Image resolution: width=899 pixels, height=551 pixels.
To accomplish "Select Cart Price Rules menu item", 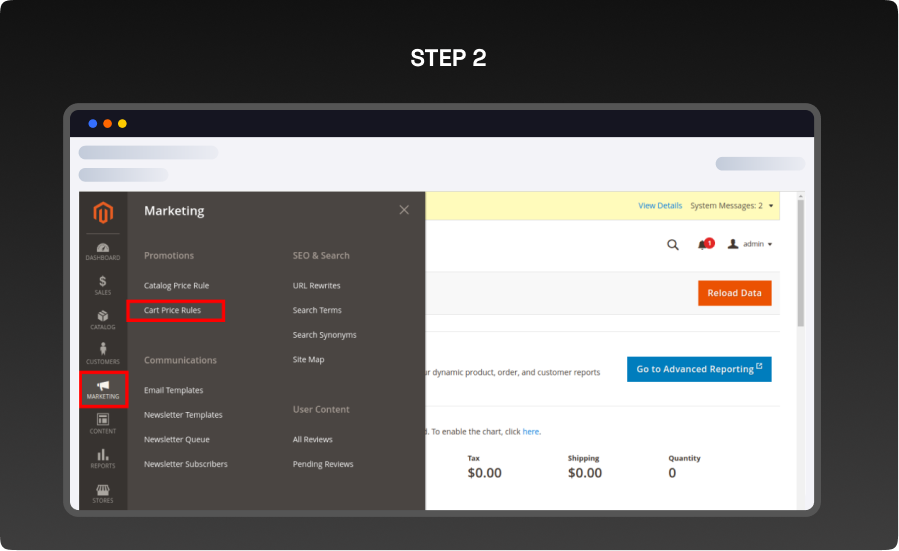I will click(x=173, y=311).
